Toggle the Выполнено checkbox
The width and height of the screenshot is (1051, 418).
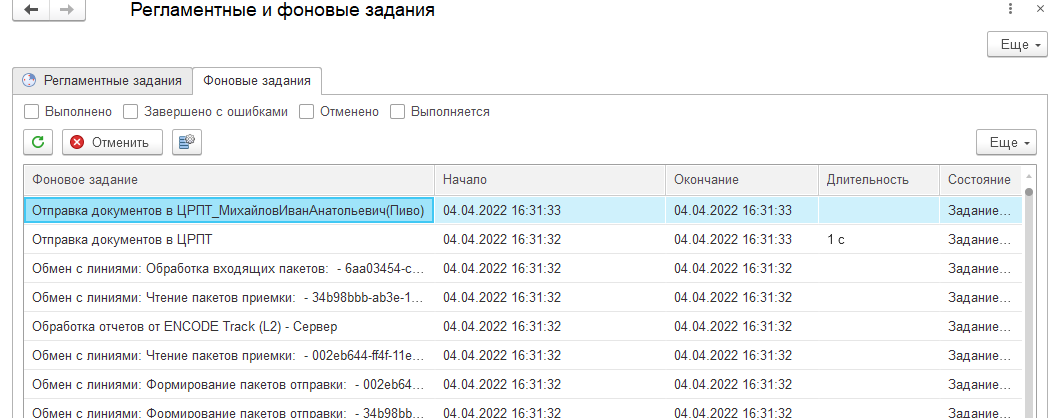click(x=32, y=112)
